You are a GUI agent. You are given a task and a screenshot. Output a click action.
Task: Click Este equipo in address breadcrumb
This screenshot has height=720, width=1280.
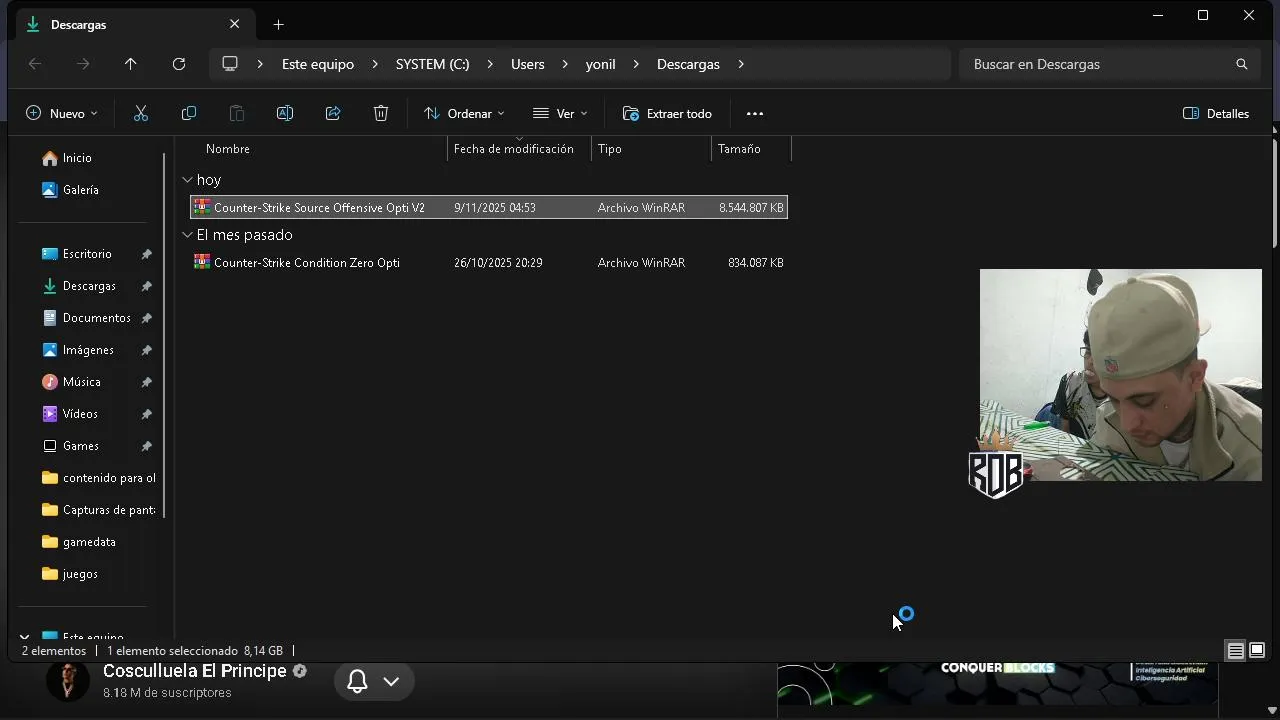tap(318, 64)
